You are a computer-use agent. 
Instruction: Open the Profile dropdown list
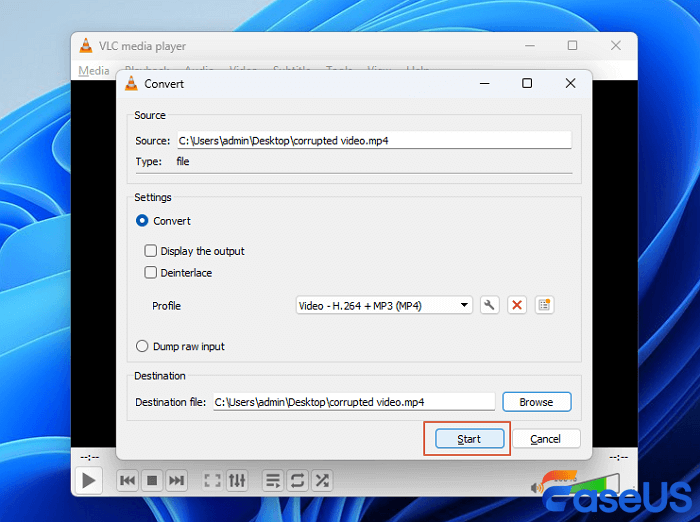pyautogui.click(x=384, y=305)
